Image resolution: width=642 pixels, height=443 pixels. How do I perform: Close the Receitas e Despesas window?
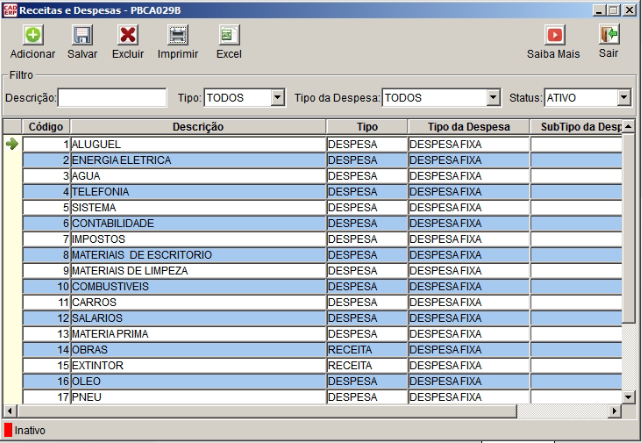click(x=629, y=10)
